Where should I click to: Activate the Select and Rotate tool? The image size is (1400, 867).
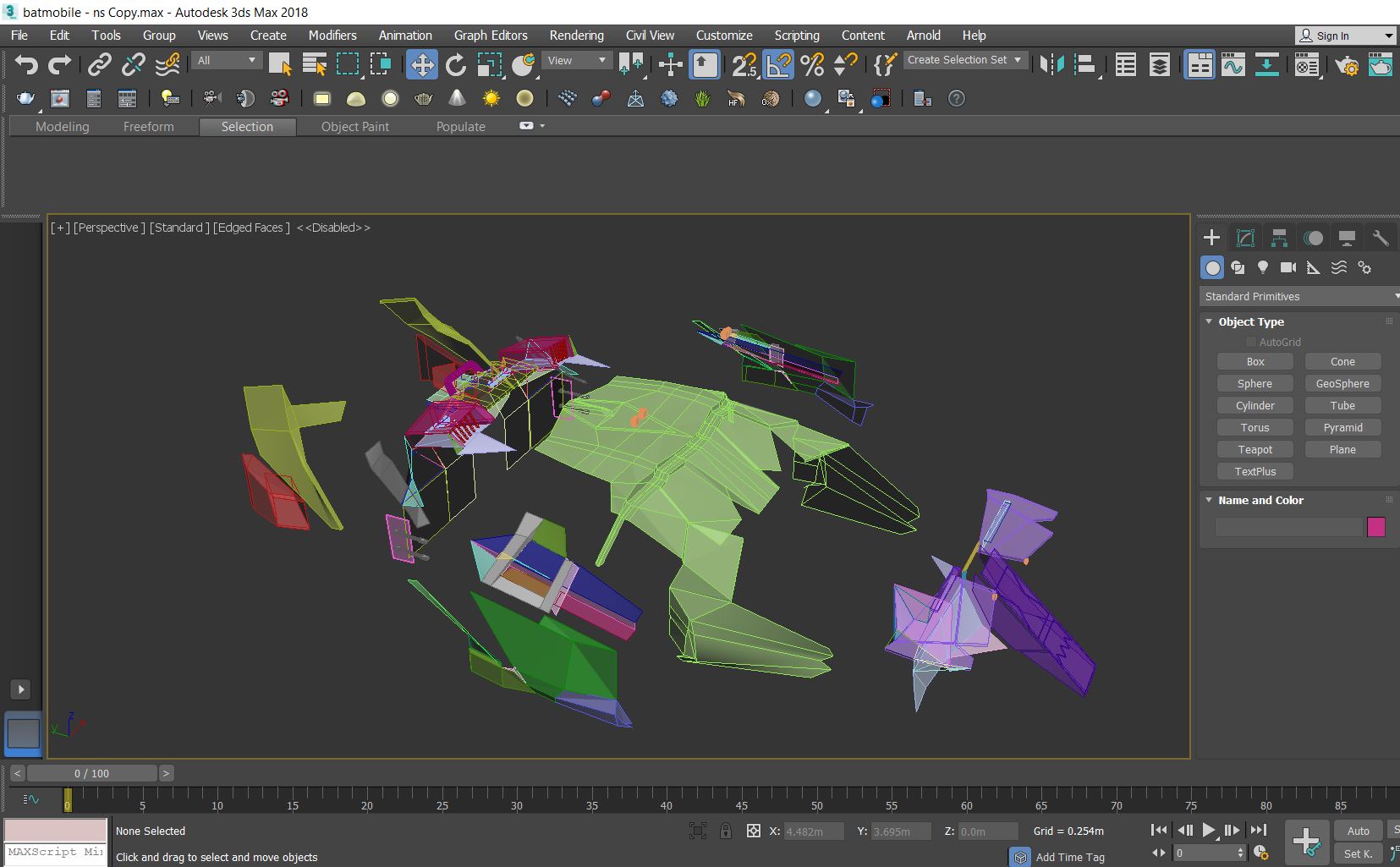(456, 64)
